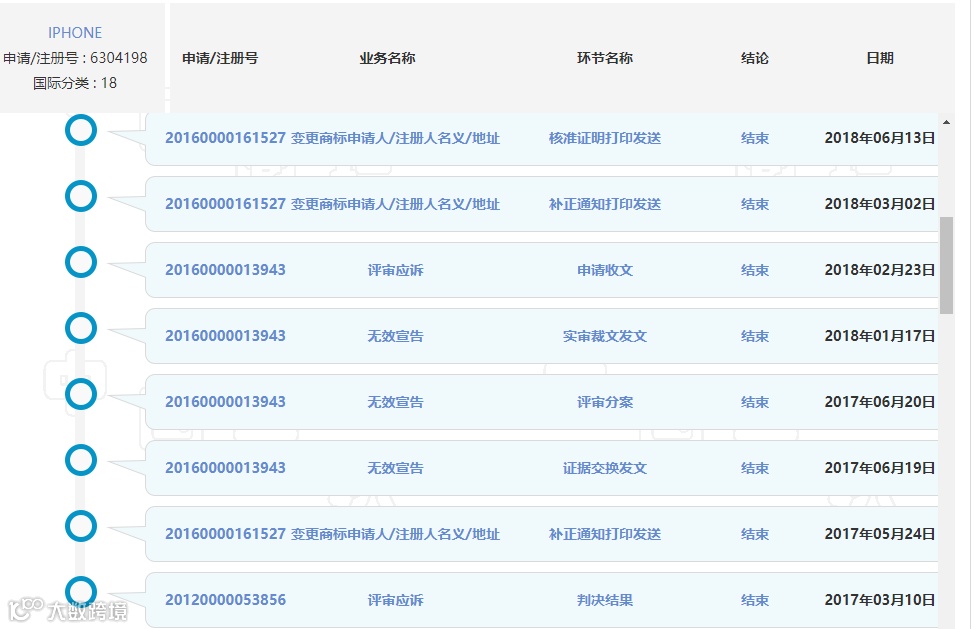Image resolution: width=974 pixels, height=629 pixels.
Task: Click 结束 in the 2018年01月17日 row
Action: tap(755, 336)
